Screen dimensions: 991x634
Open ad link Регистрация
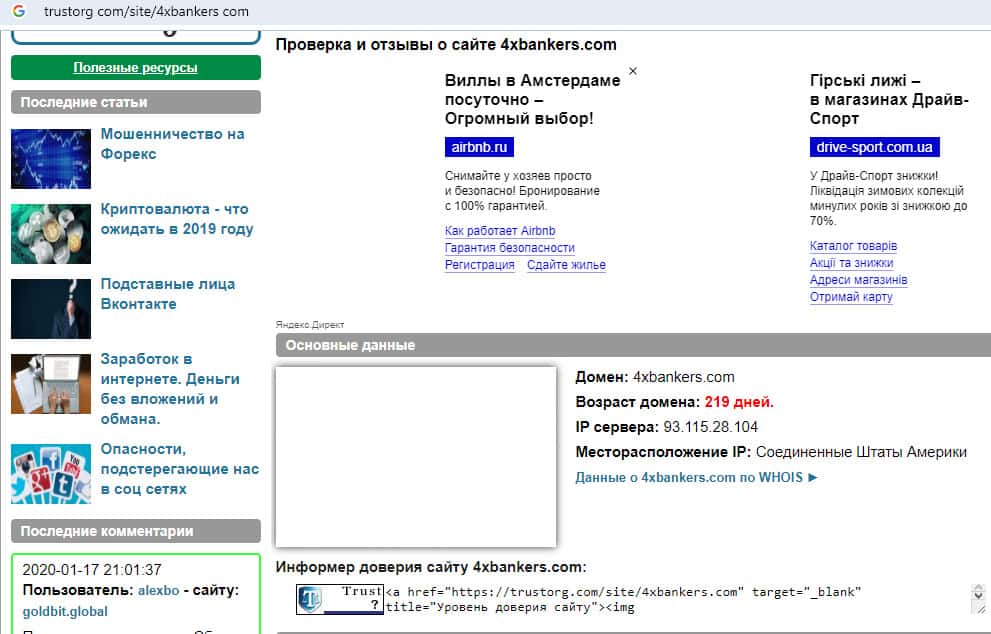click(x=480, y=265)
